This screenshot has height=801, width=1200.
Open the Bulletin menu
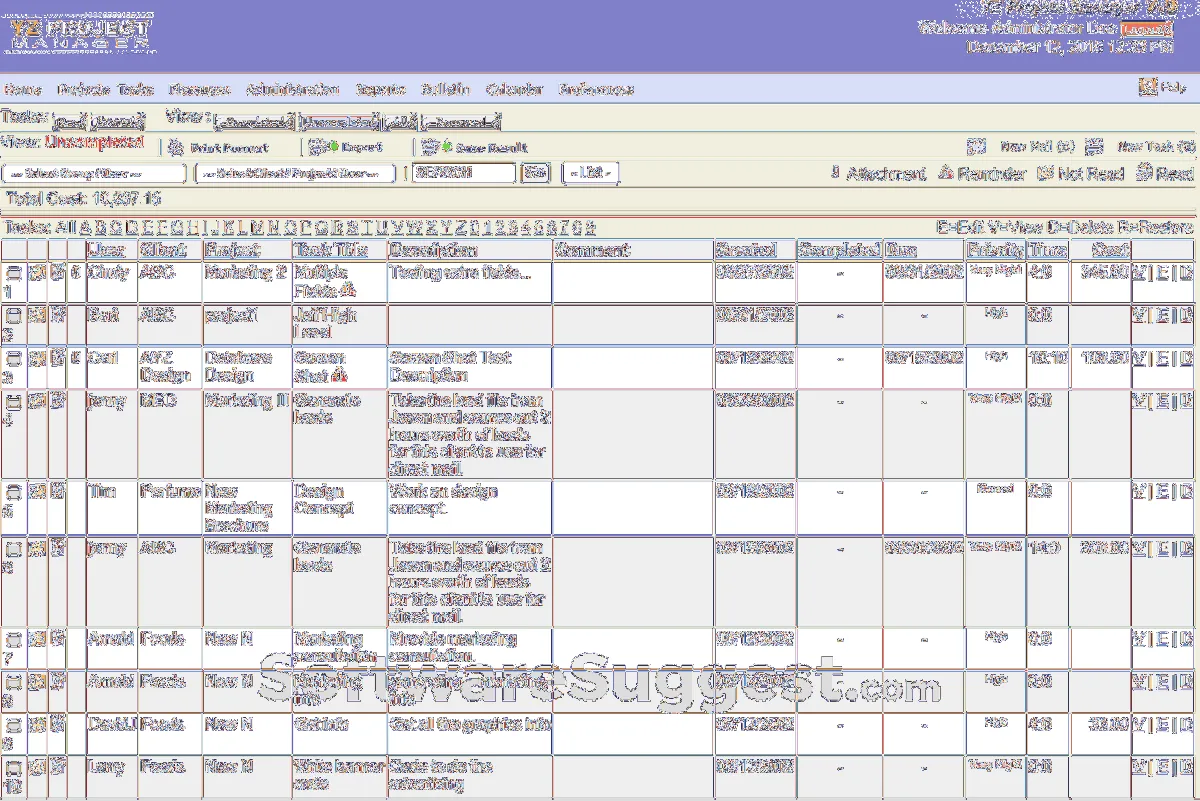[445, 89]
